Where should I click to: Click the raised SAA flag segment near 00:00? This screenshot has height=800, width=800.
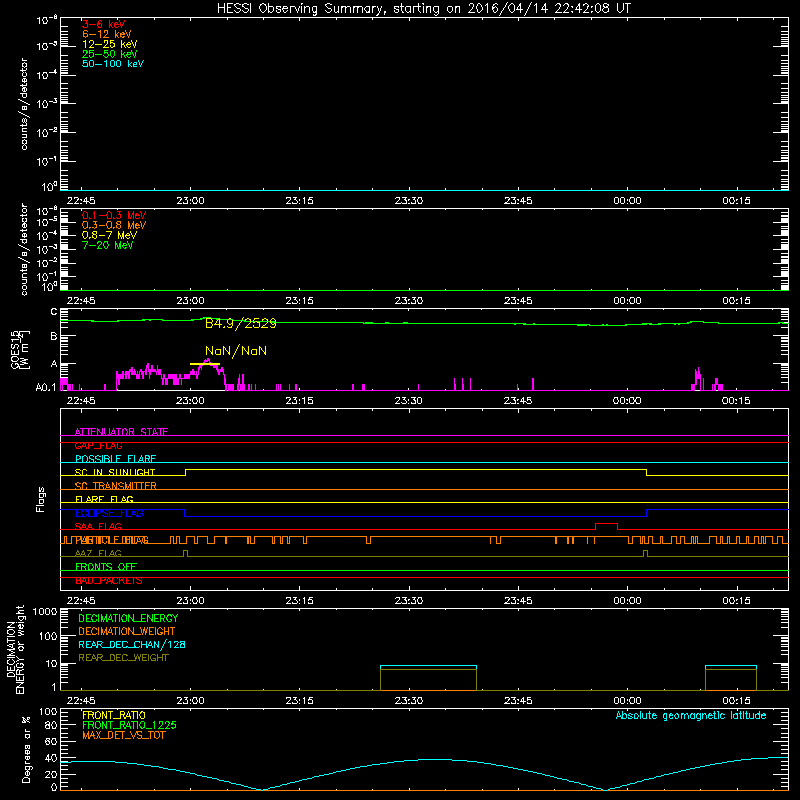606,526
